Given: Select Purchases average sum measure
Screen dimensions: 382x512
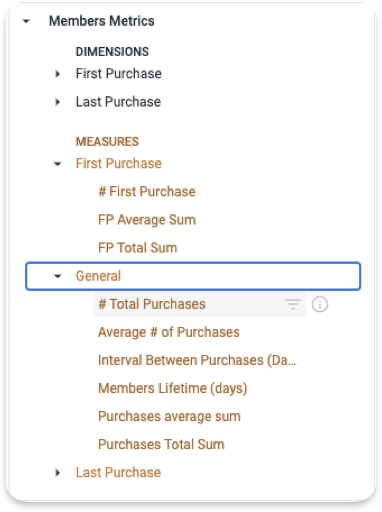Looking at the screenshot, I should tap(169, 417).
